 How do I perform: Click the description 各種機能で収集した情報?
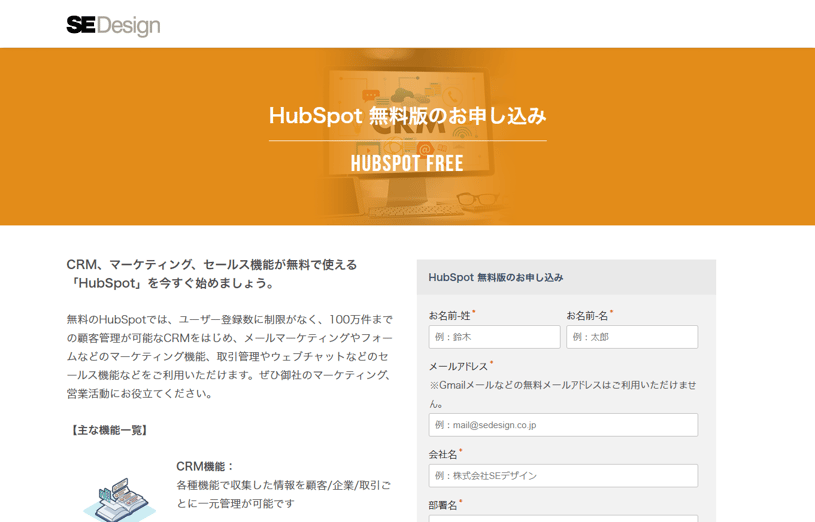(x=283, y=494)
